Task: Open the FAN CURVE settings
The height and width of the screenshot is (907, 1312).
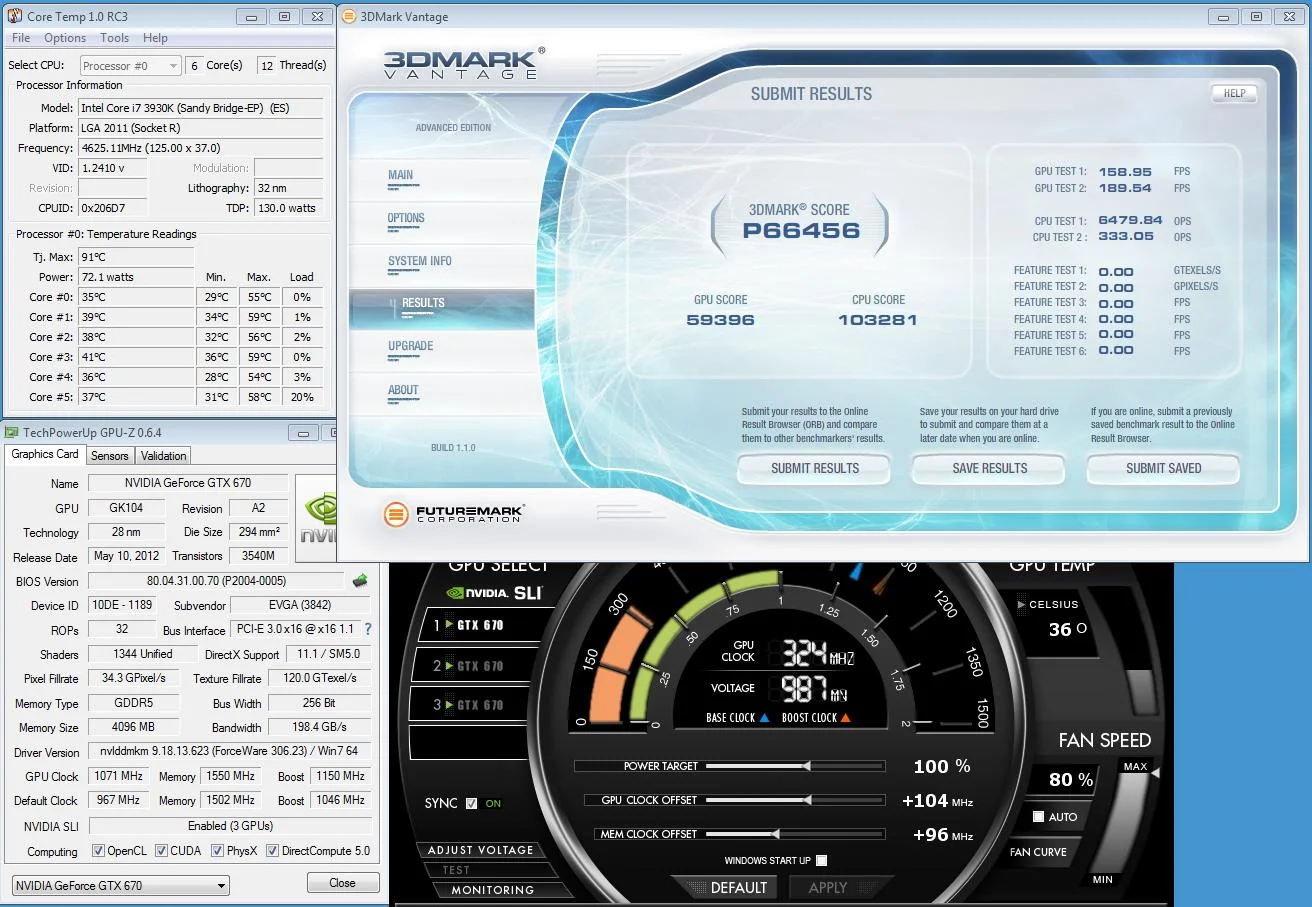Action: click(x=1038, y=852)
